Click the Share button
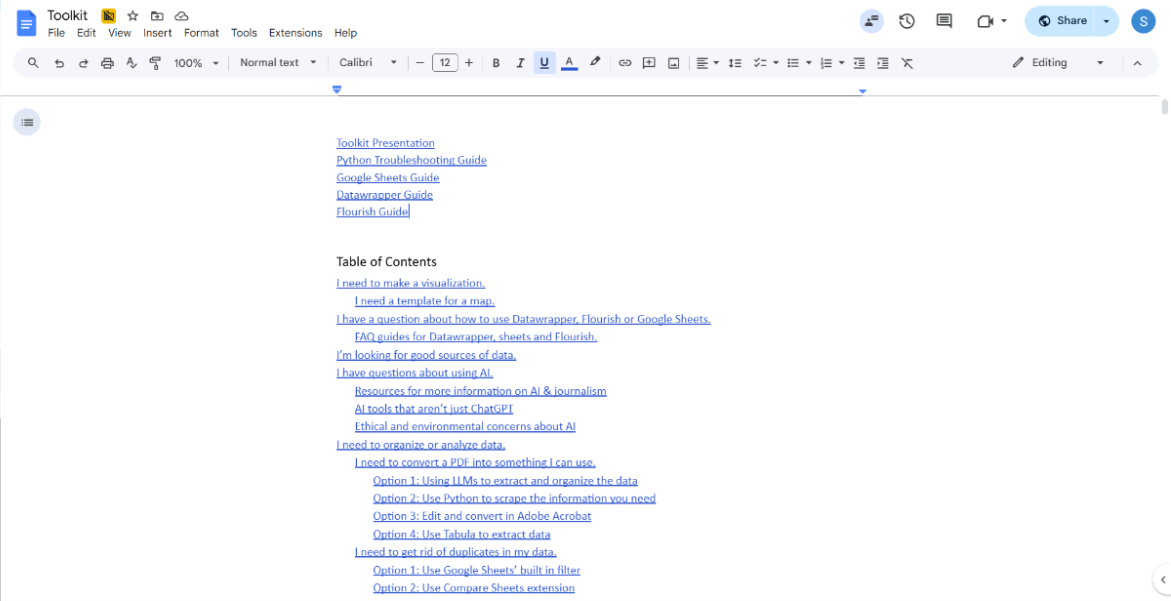 point(1062,21)
